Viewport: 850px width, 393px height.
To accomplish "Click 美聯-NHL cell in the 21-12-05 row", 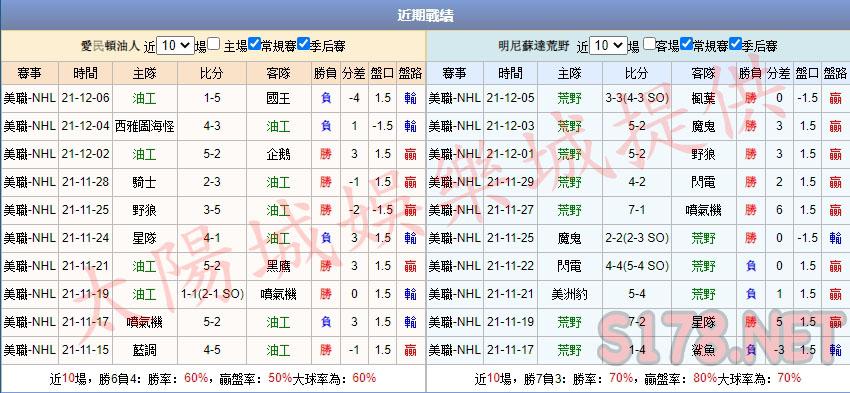I will [454, 98].
